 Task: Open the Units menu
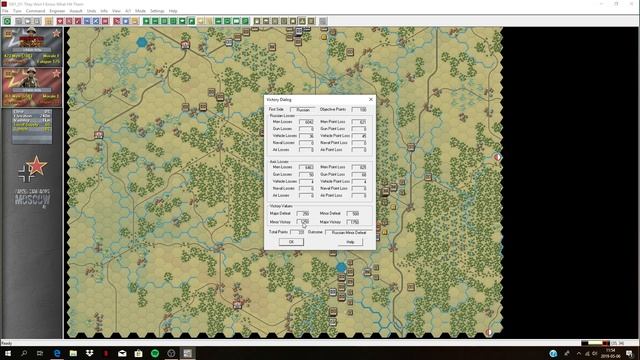pyautogui.click(x=91, y=11)
